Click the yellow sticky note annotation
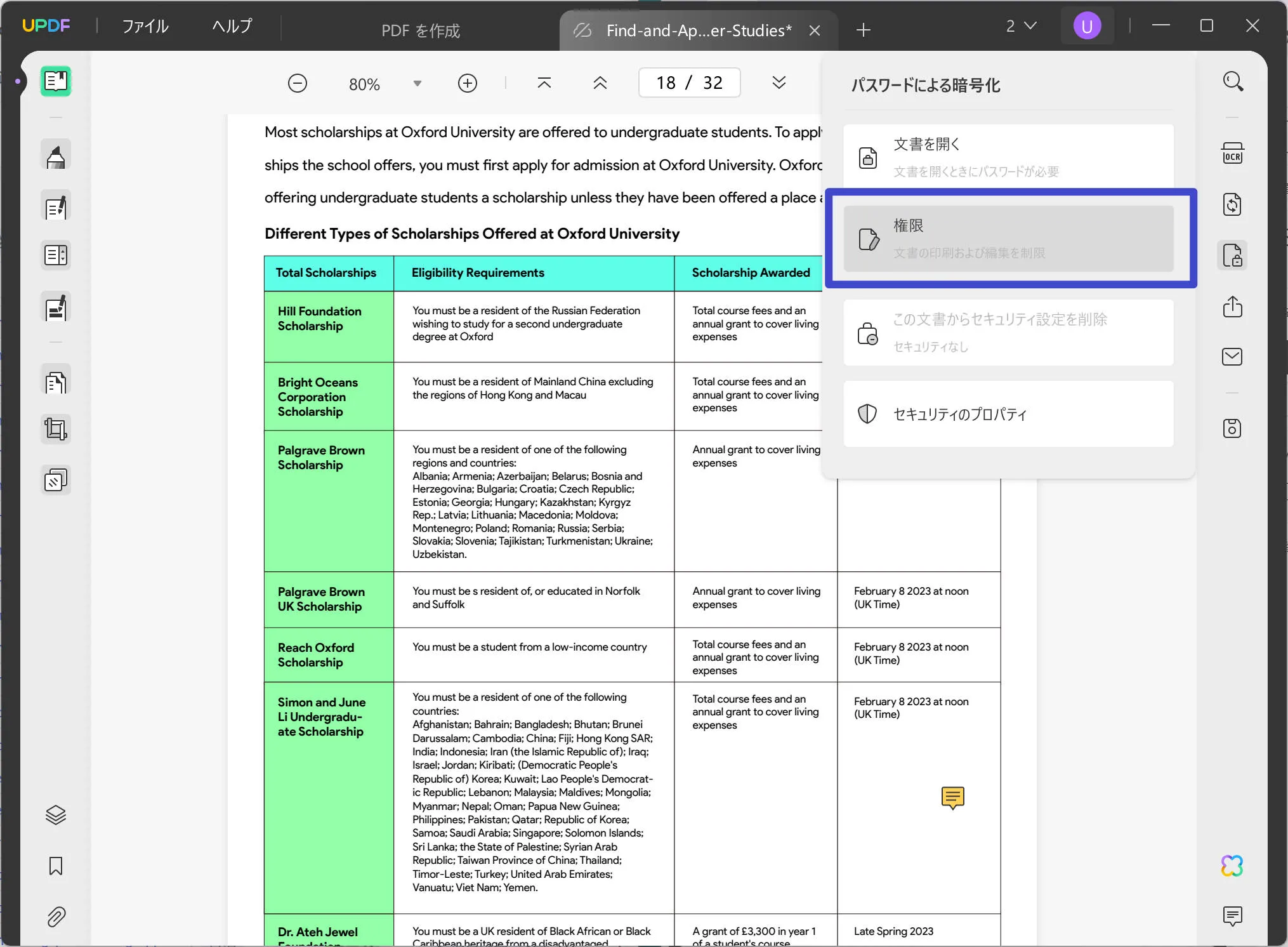Viewport: 1288px width, 947px height. click(x=953, y=798)
